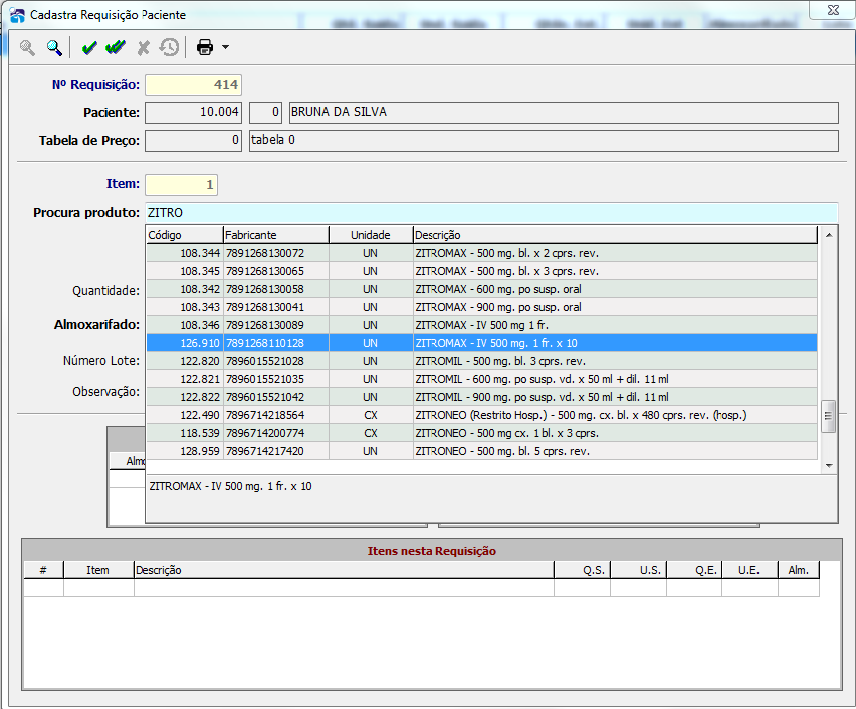This screenshot has height=709, width=856.
Task: Sort by the Fabricante column header
Action: click(x=276, y=235)
